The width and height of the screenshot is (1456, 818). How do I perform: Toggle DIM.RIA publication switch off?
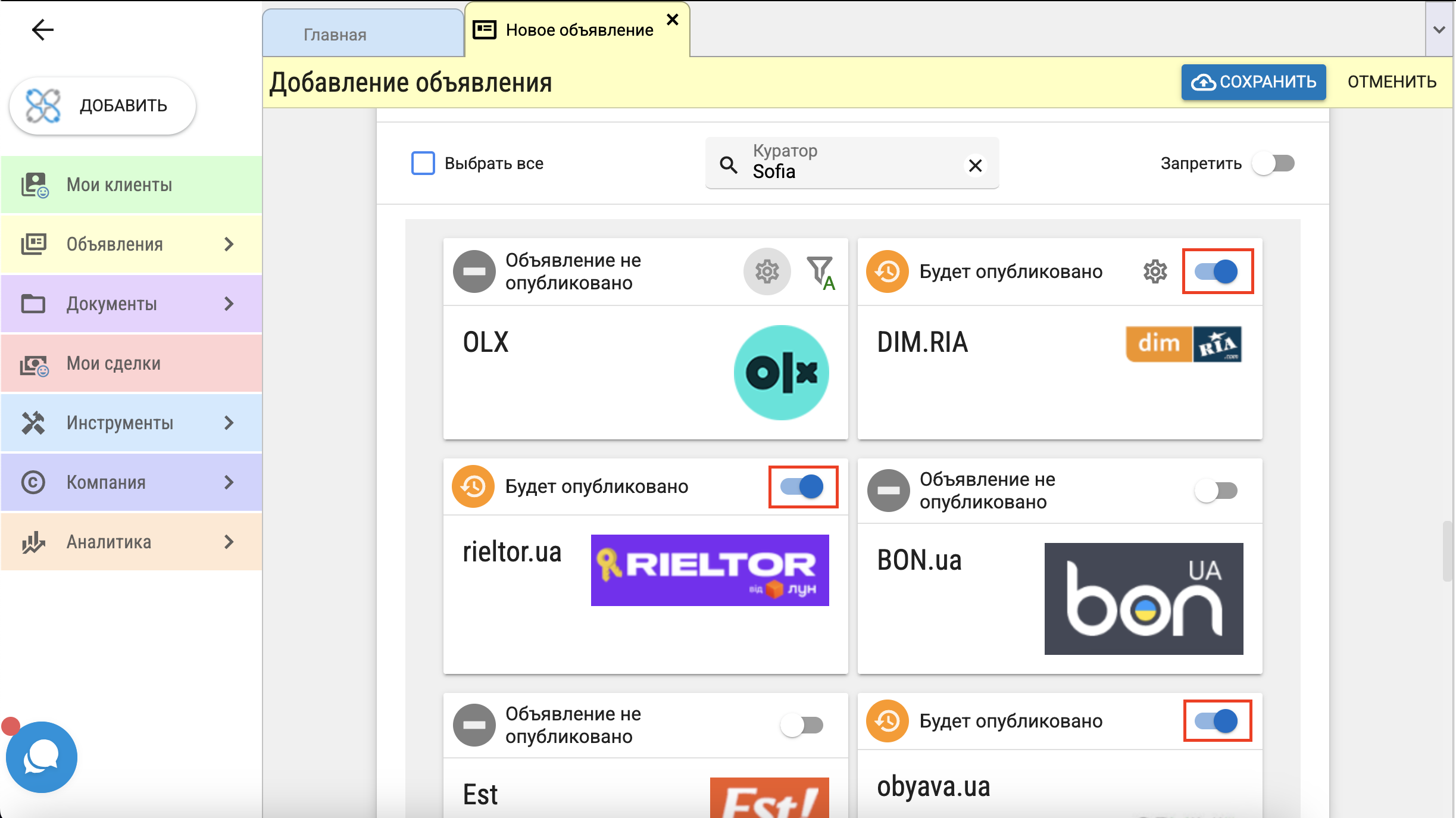tap(1217, 271)
